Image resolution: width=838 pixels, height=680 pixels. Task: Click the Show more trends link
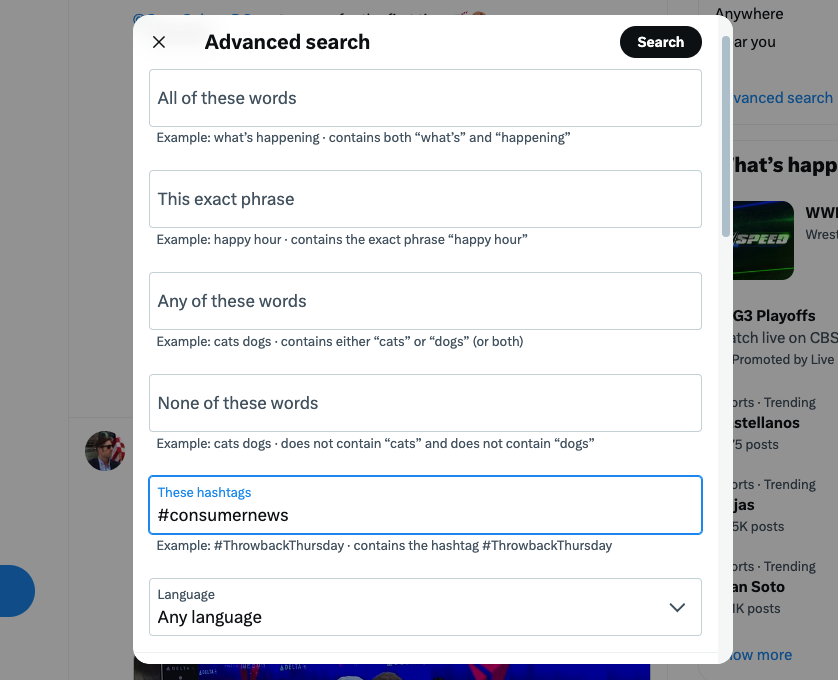762,655
